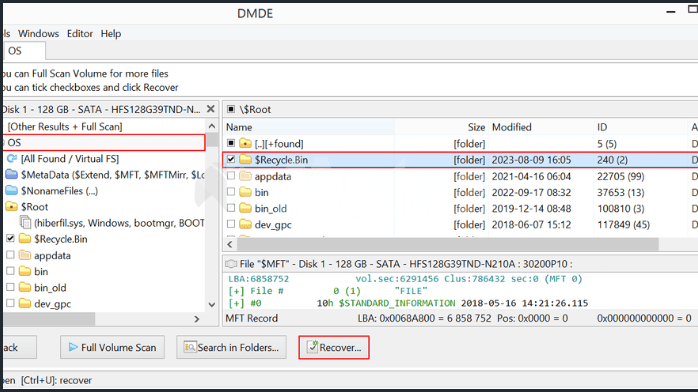698x392 pixels.
Task: Click the $Root folder icon in tree
Action: [11, 206]
